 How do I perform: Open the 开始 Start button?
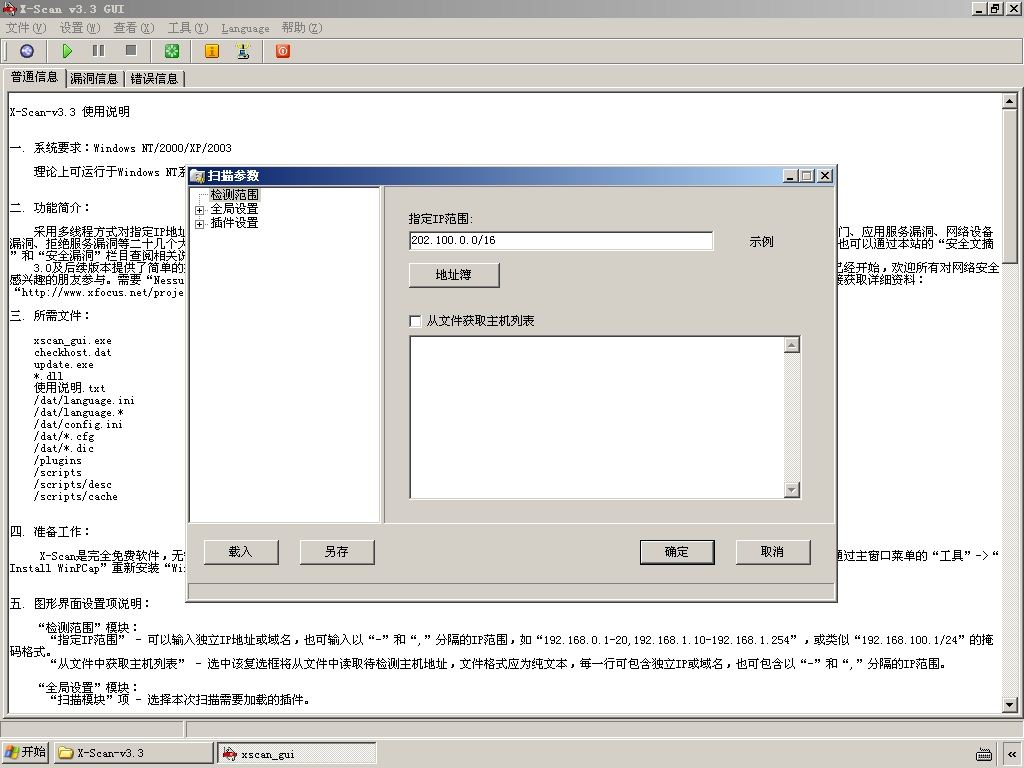point(25,752)
